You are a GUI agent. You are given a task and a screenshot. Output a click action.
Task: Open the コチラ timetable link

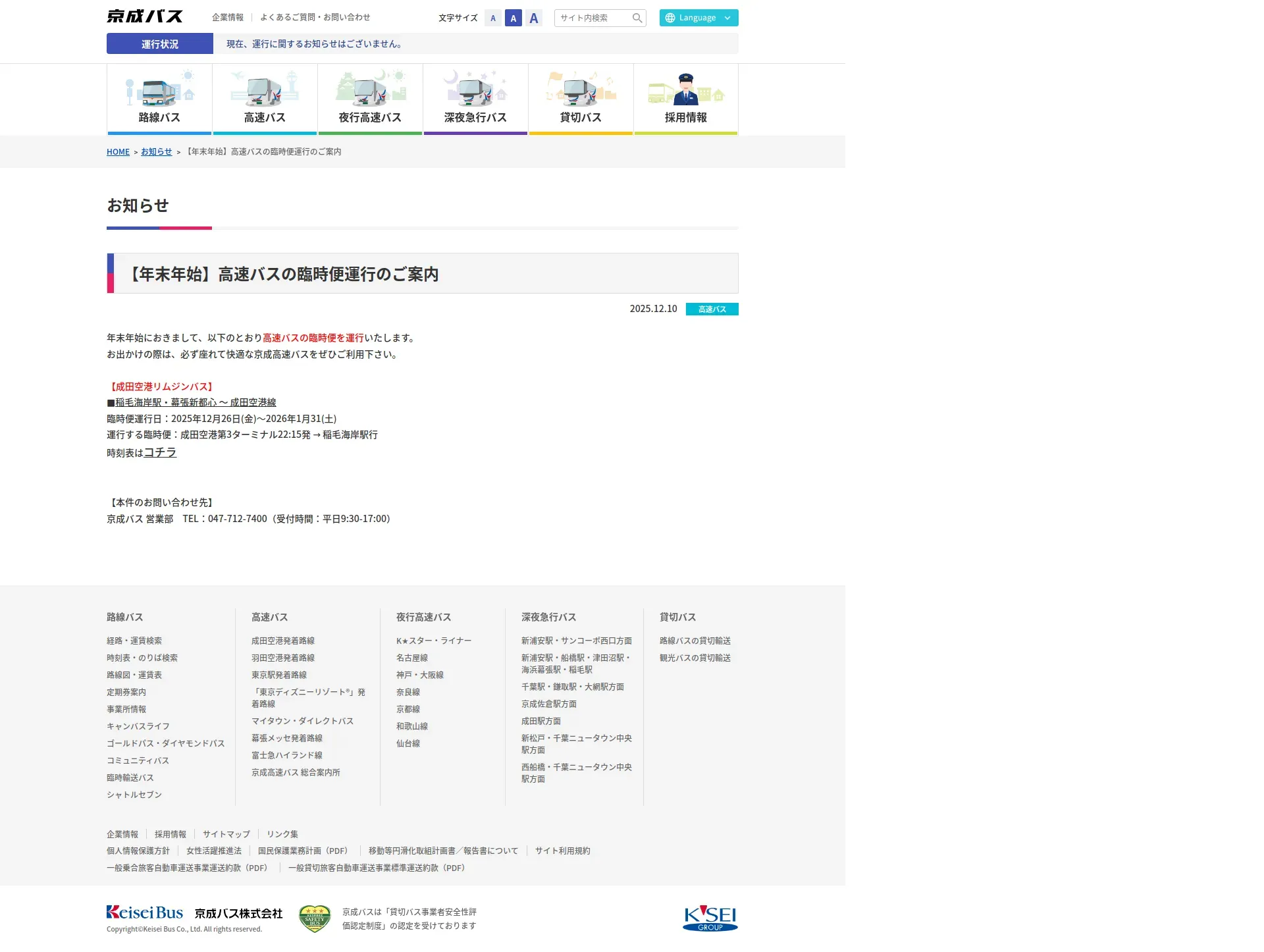pos(160,452)
